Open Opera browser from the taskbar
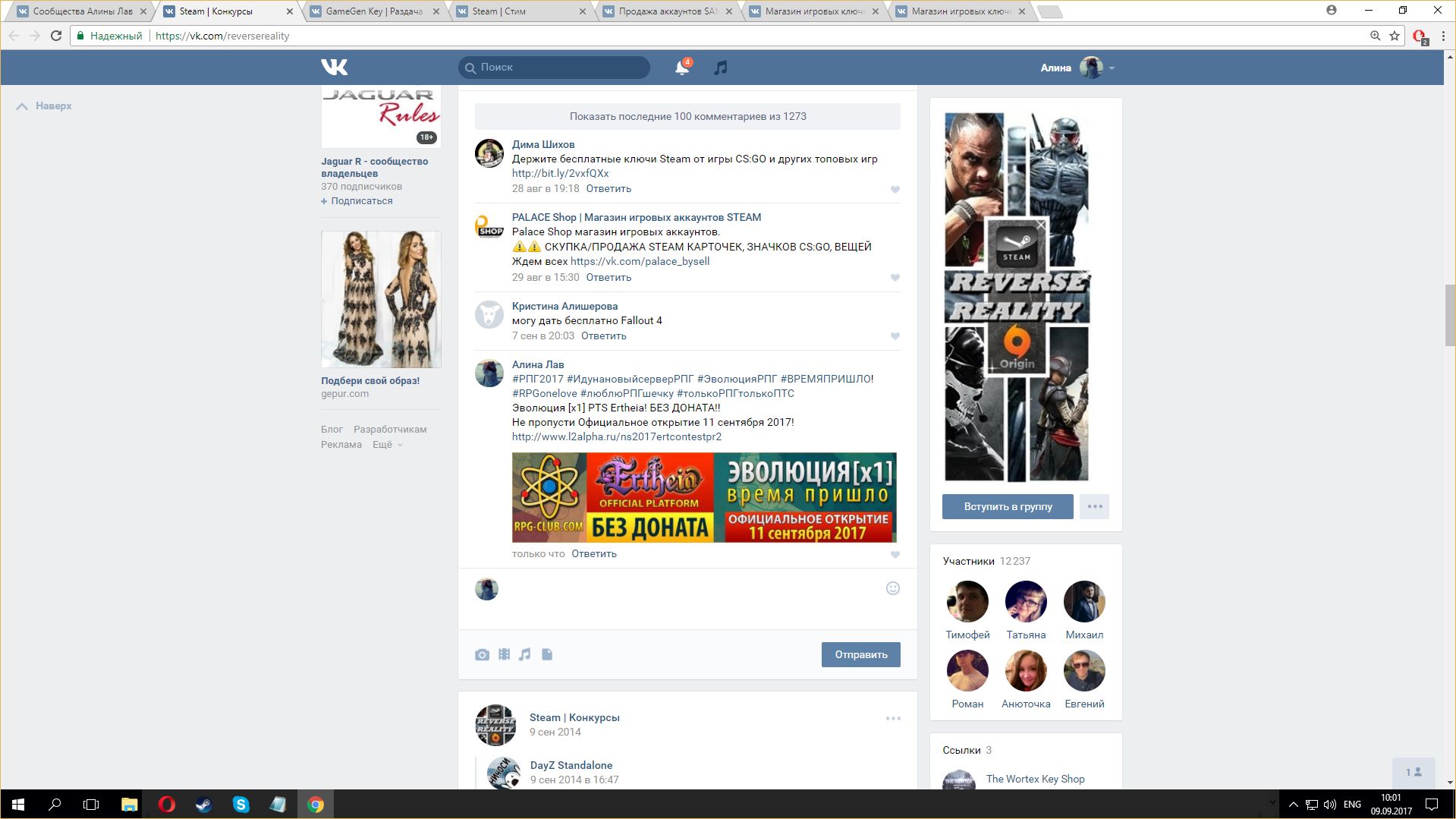This screenshot has width=1456, height=819. point(166,805)
